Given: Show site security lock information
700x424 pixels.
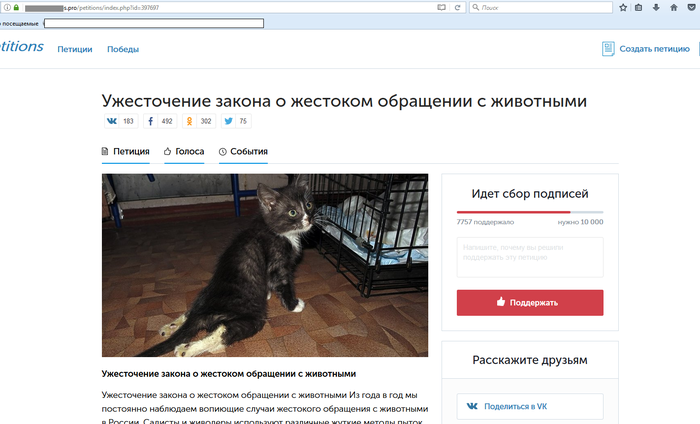Looking at the screenshot, I should (x=17, y=7).
